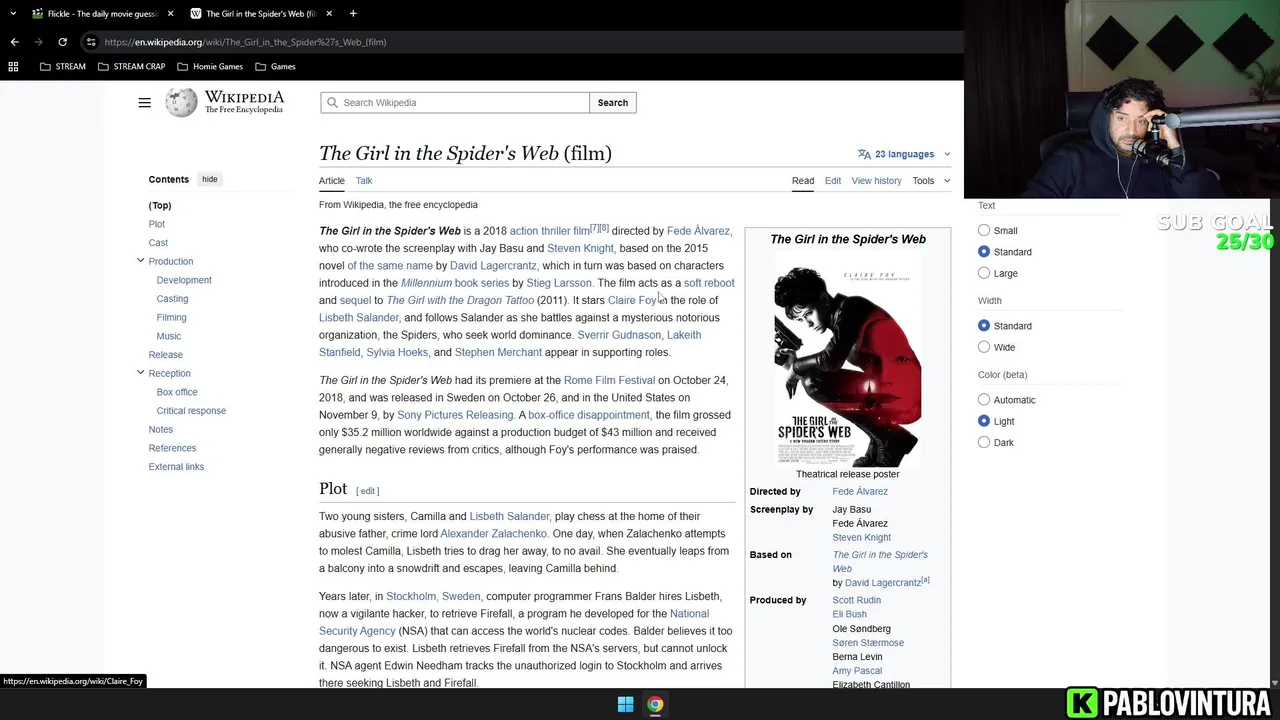Open Tools dropdown menu
Image resolution: width=1280 pixels, height=720 pixels.
coord(931,181)
